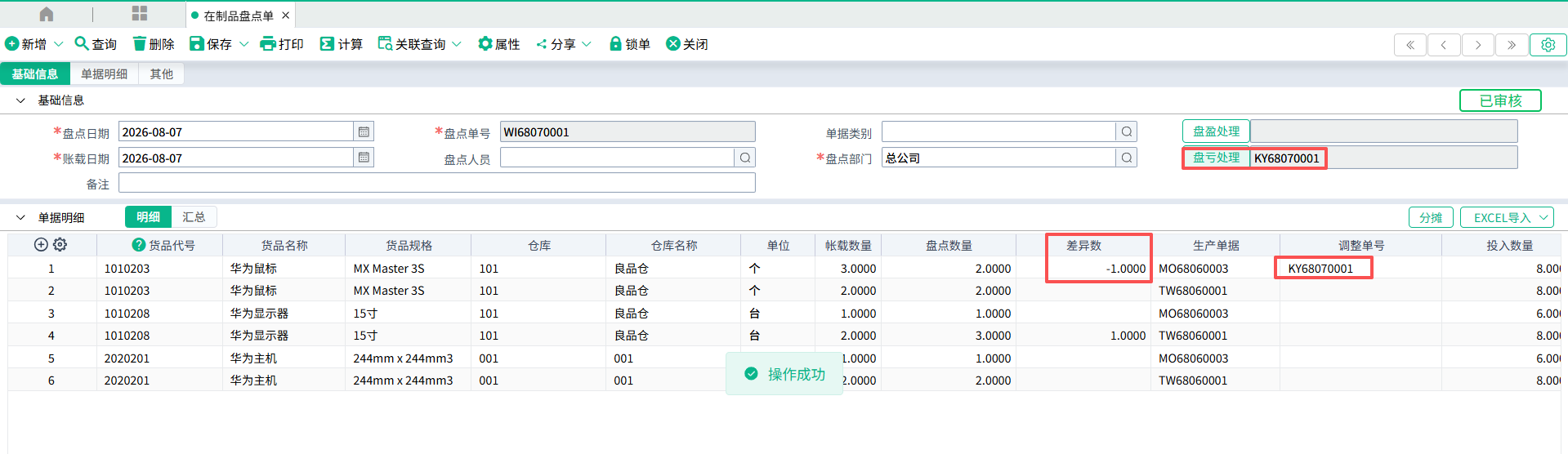The image size is (1568, 454).
Task: Click the 盘点人员 input field
Action: pyautogui.click(x=617, y=158)
